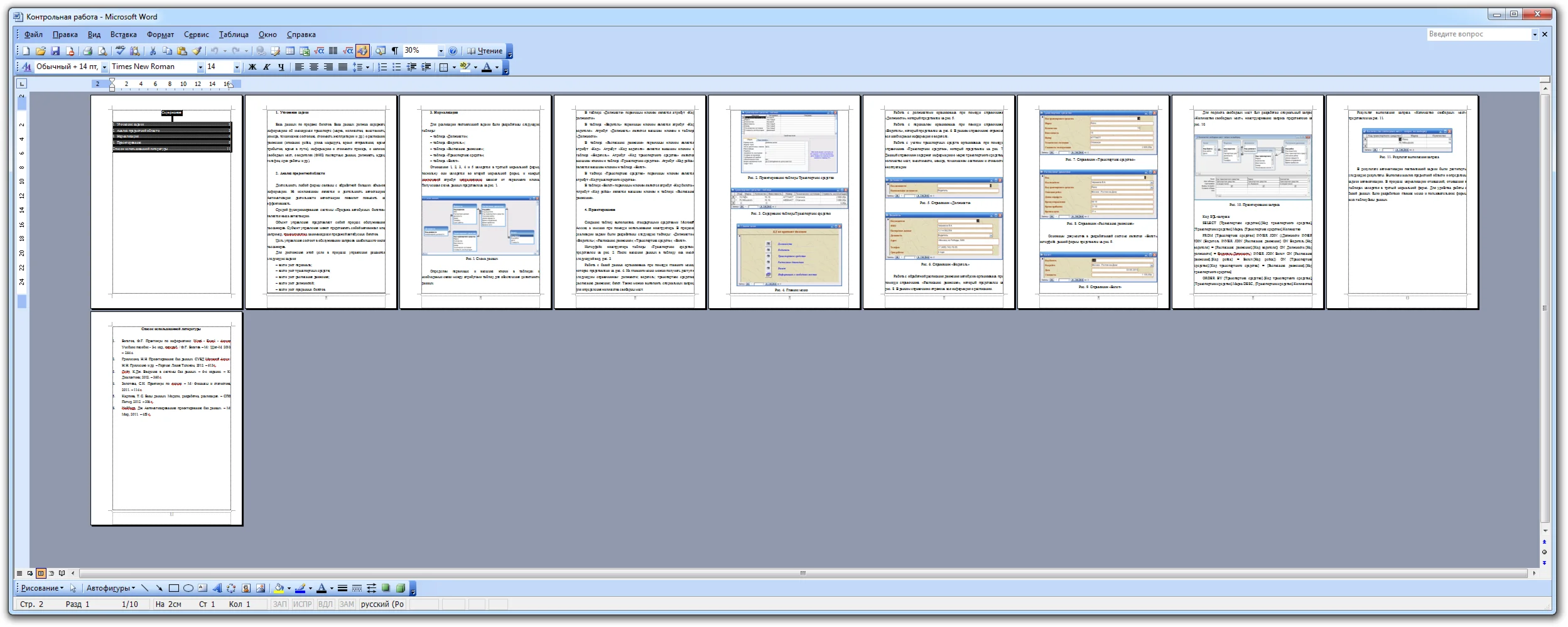Click the Text Box drawing tool
1568x627 pixels.
pyautogui.click(x=202, y=588)
